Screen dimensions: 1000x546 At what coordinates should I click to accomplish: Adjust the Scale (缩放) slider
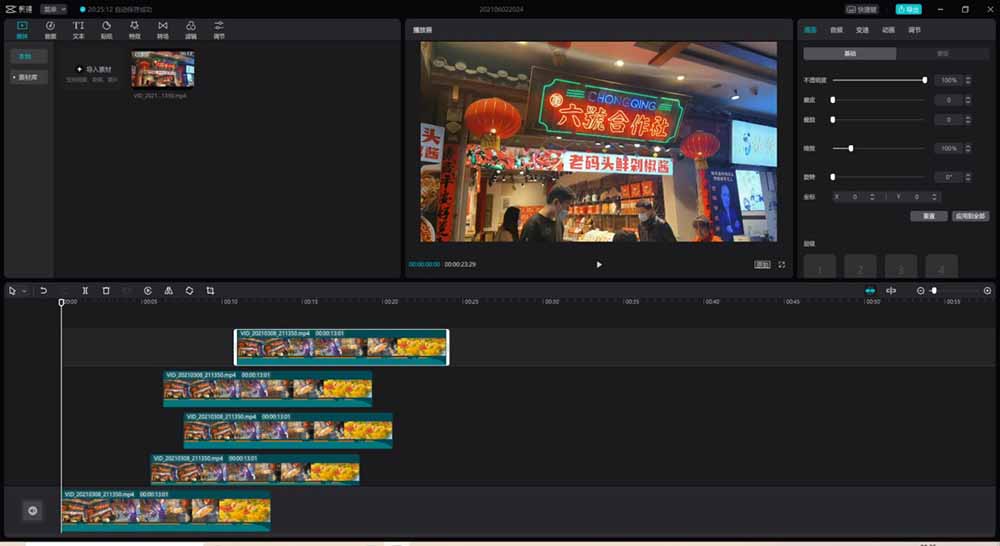tap(879, 149)
